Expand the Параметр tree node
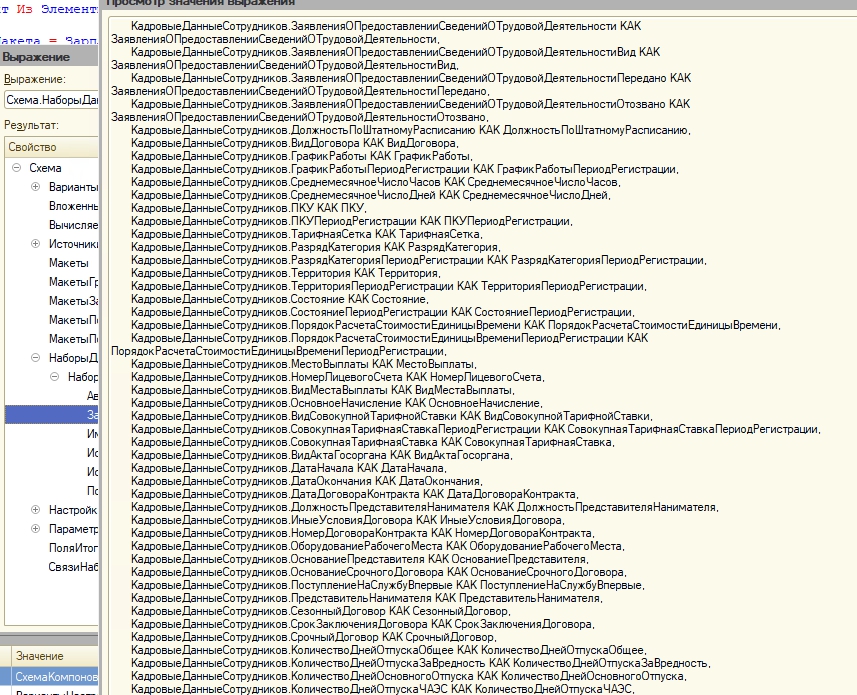 tap(35, 529)
